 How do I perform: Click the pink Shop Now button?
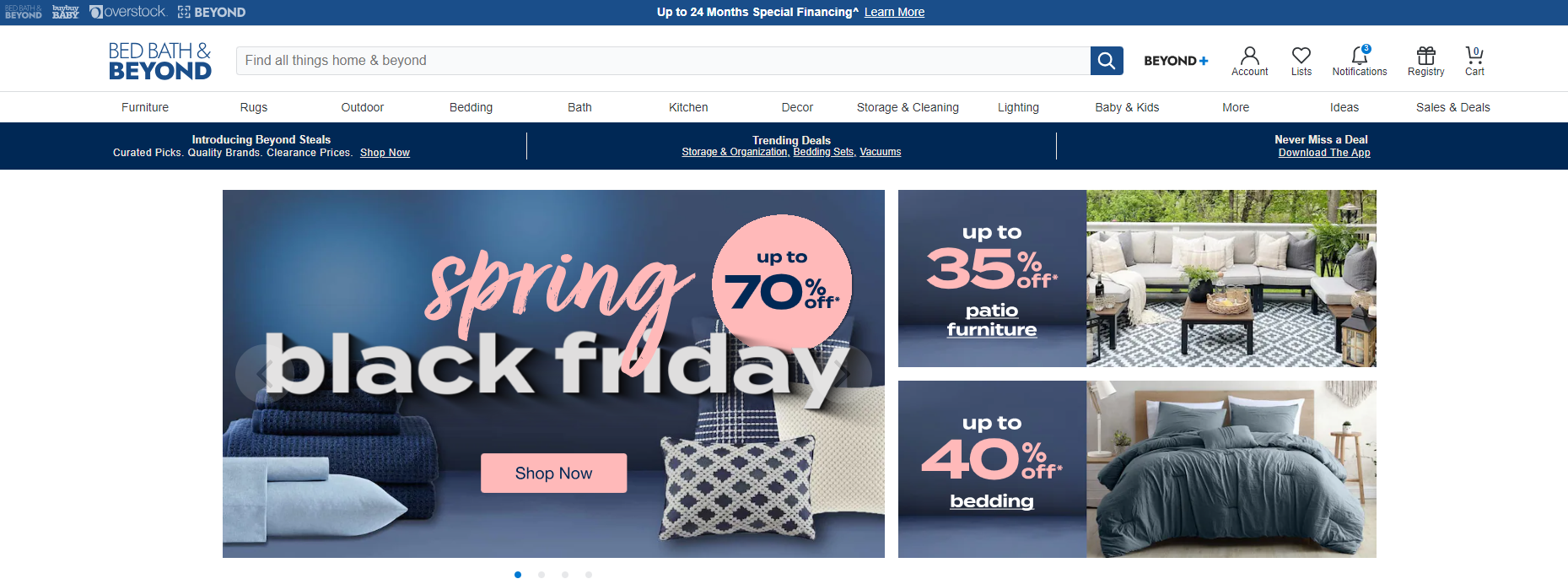(553, 473)
